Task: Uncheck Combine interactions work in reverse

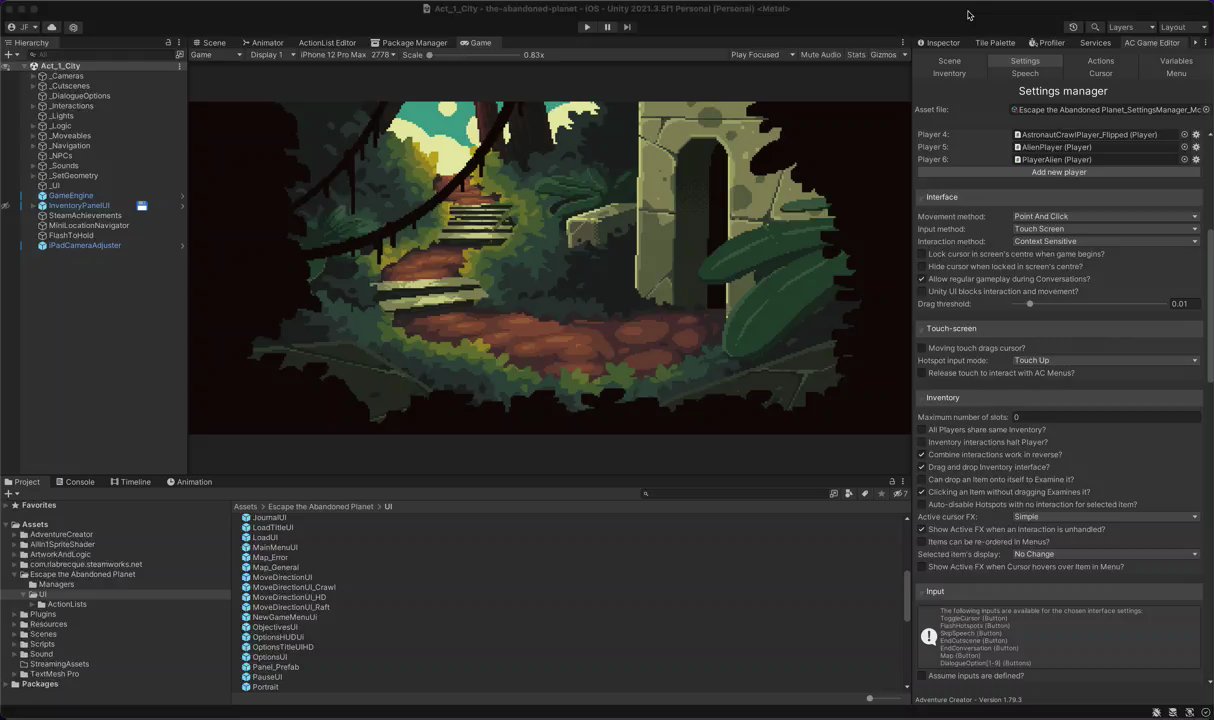Action: (x=922, y=454)
